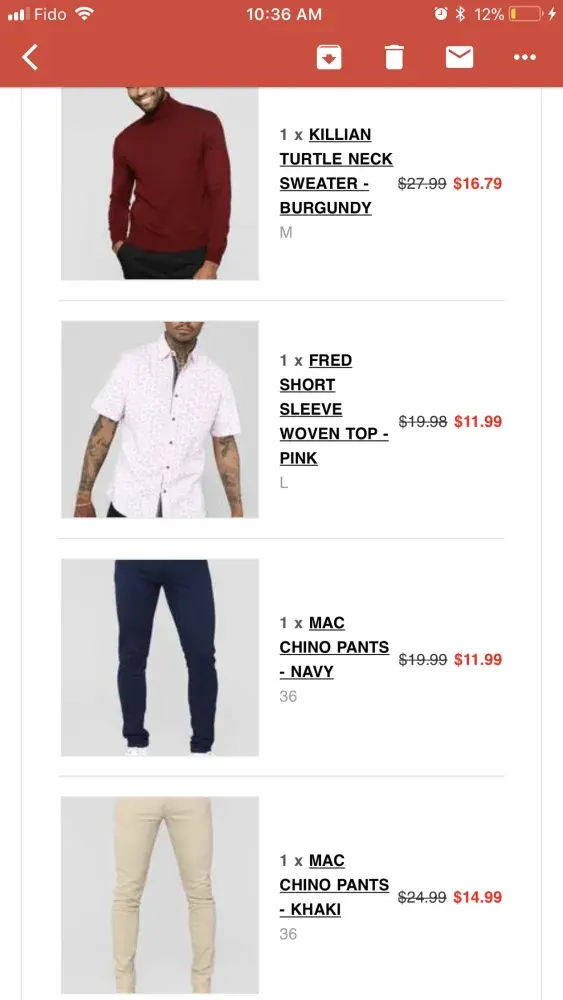Tap the pink short sleeve shirt photo
563x1000 pixels.
(160, 420)
